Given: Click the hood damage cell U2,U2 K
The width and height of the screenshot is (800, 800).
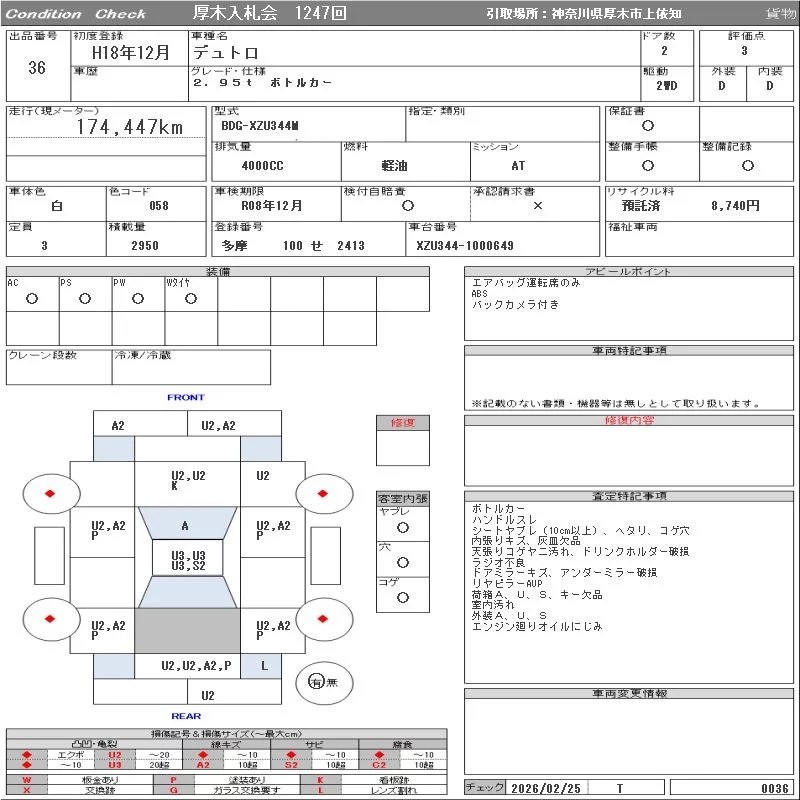Looking at the screenshot, I should point(187,484).
